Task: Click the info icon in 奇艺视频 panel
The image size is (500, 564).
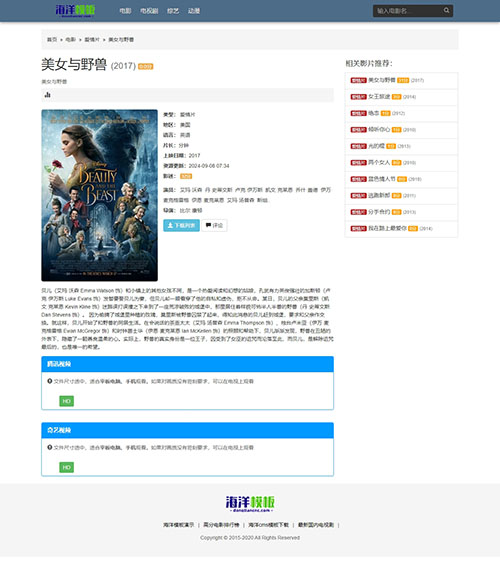Action: pos(50,447)
